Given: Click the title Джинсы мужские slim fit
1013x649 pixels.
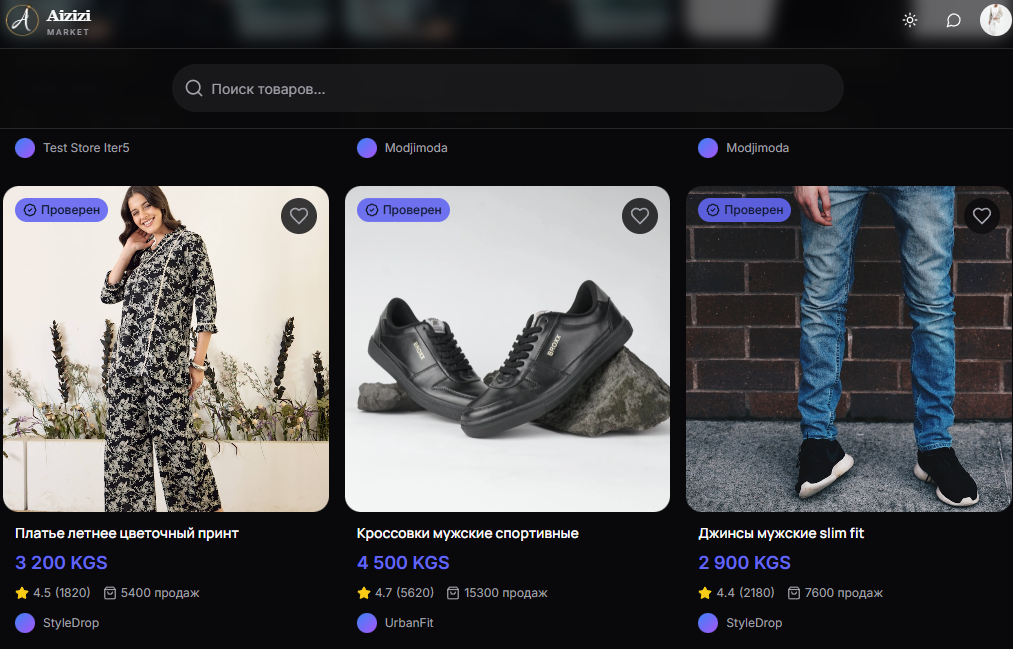Looking at the screenshot, I should coord(781,533).
